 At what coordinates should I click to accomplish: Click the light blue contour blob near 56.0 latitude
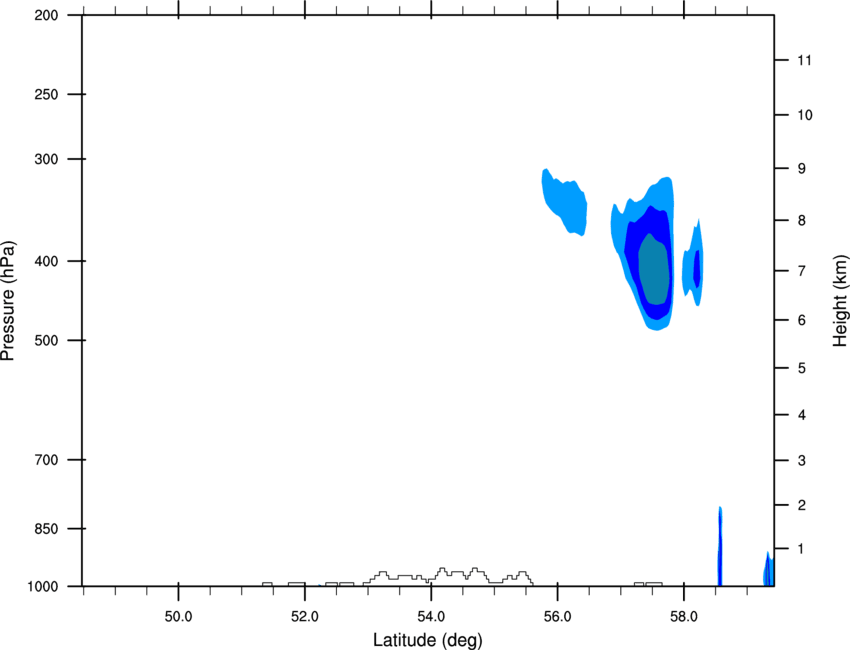pos(564,203)
